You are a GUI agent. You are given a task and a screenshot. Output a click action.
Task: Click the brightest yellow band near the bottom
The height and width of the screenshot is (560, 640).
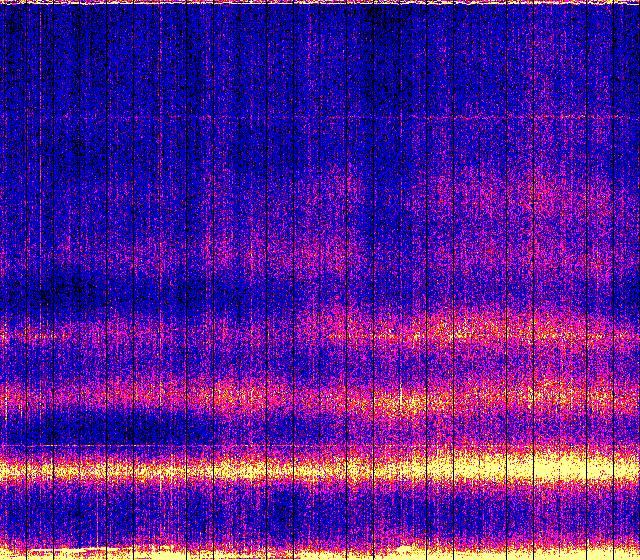click(x=320, y=467)
